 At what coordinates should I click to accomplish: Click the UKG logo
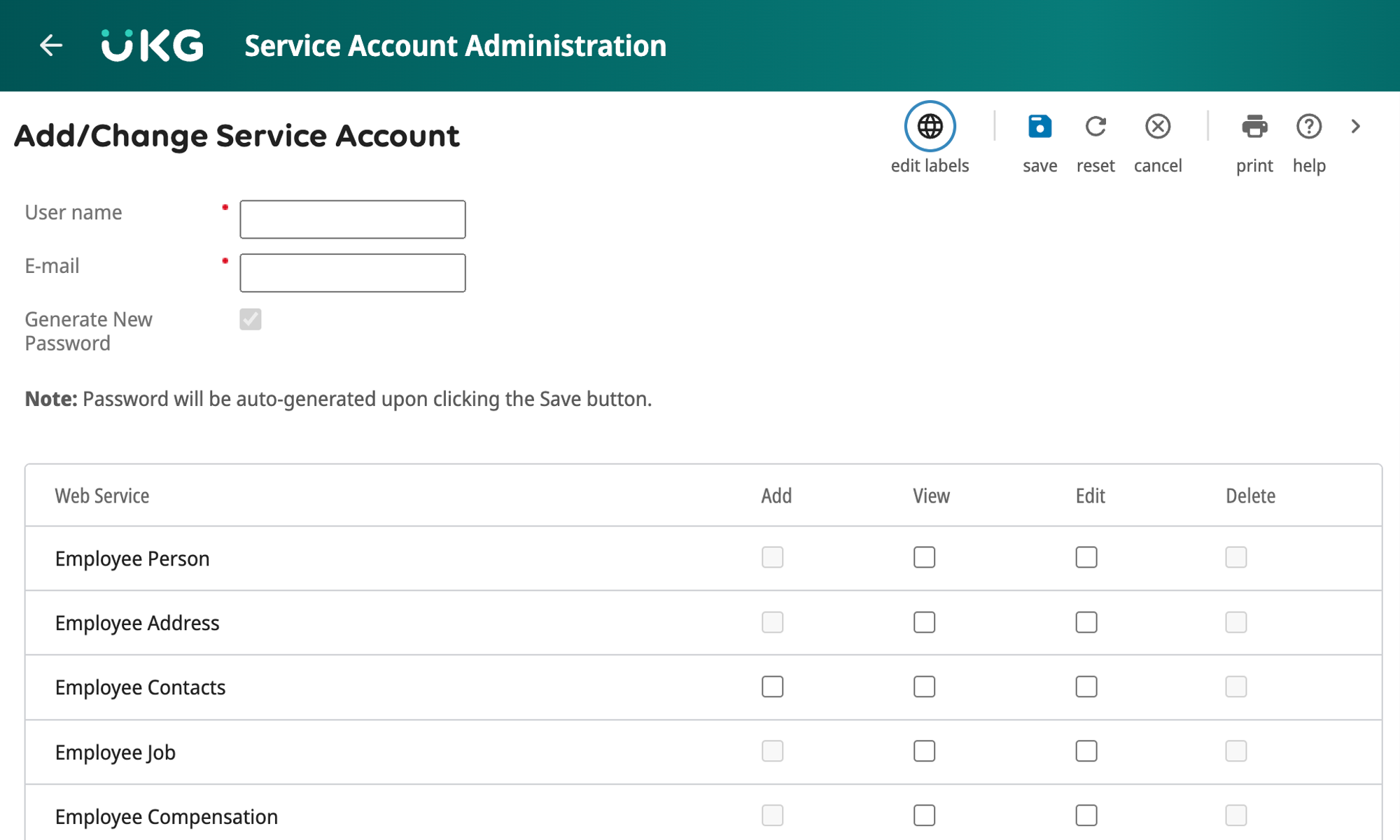(x=153, y=45)
